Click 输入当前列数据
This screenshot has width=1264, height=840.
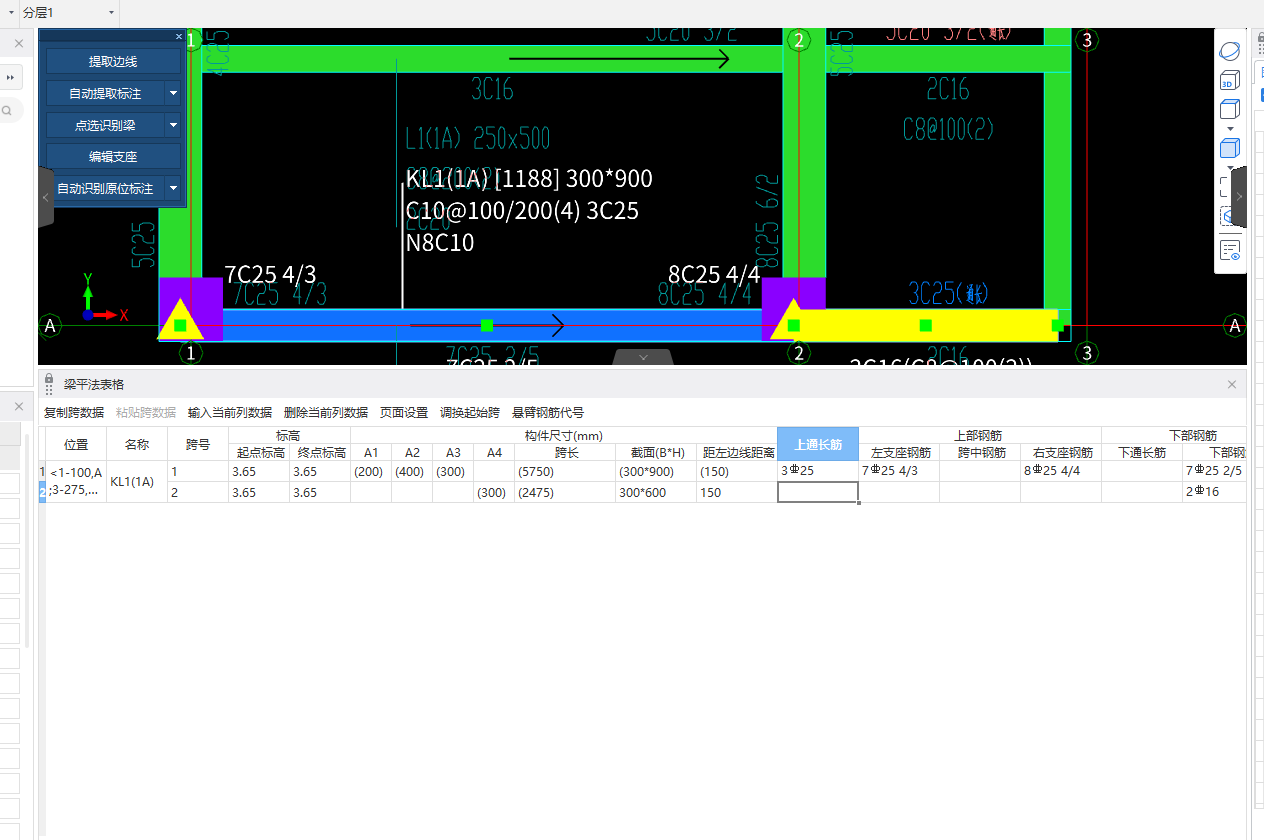click(230, 412)
